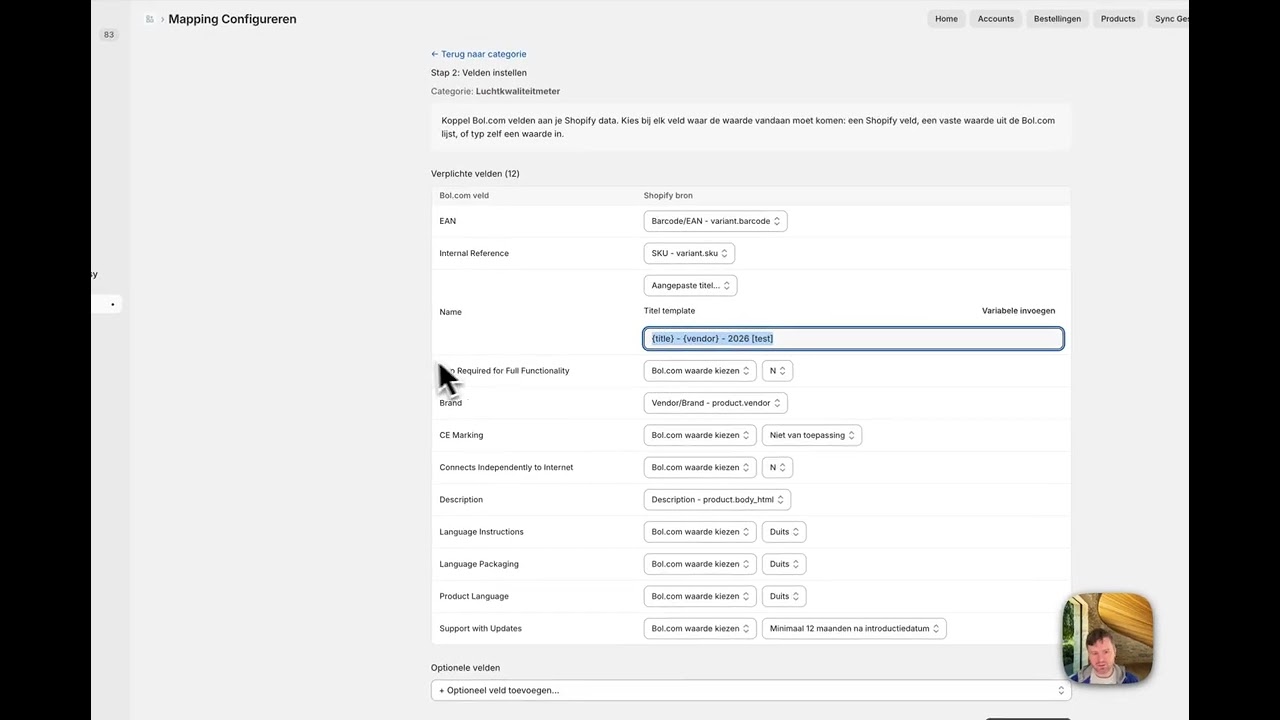Click the CE Marking label
Image resolution: width=1280 pixels, height=720 pixels.
tap(461, 435)
